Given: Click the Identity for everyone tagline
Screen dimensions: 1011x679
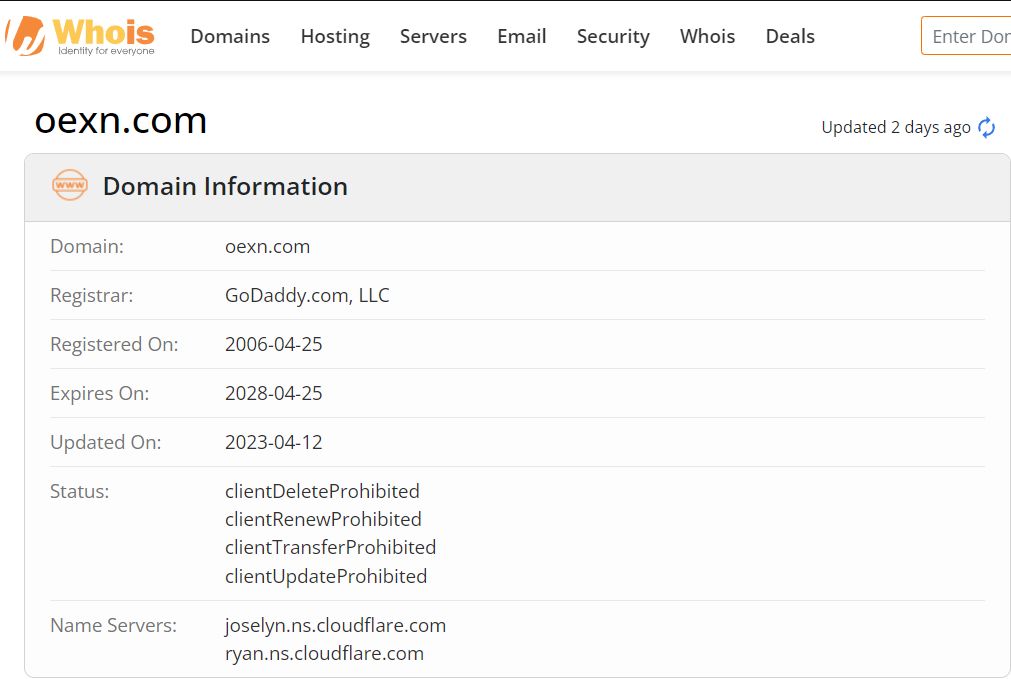Looking at the screenshot, I should pyautogui.click(x=106, y=51).
